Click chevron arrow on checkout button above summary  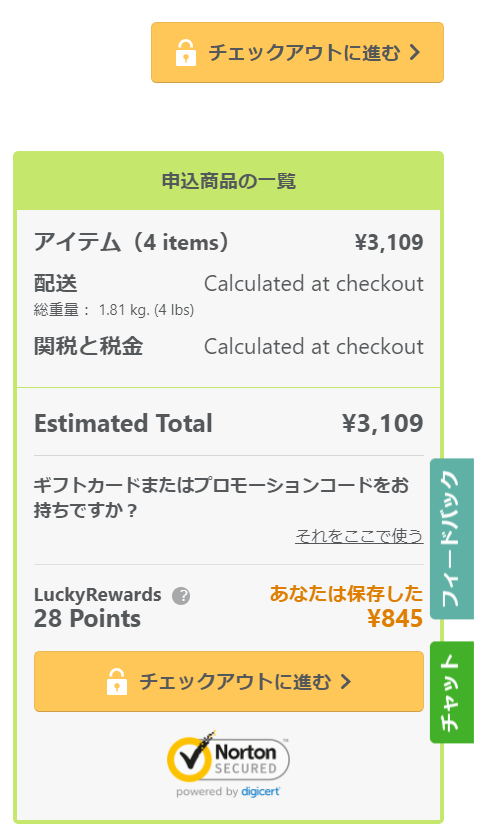pos(415,52)
